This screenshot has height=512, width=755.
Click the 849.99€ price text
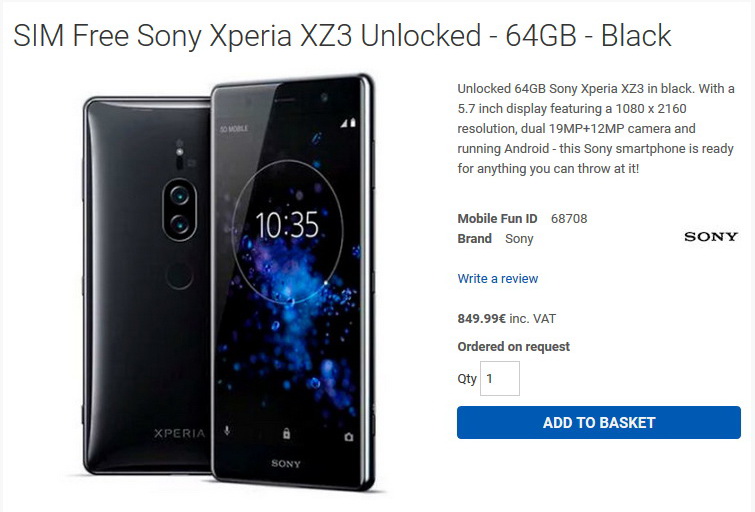point(482,318)
